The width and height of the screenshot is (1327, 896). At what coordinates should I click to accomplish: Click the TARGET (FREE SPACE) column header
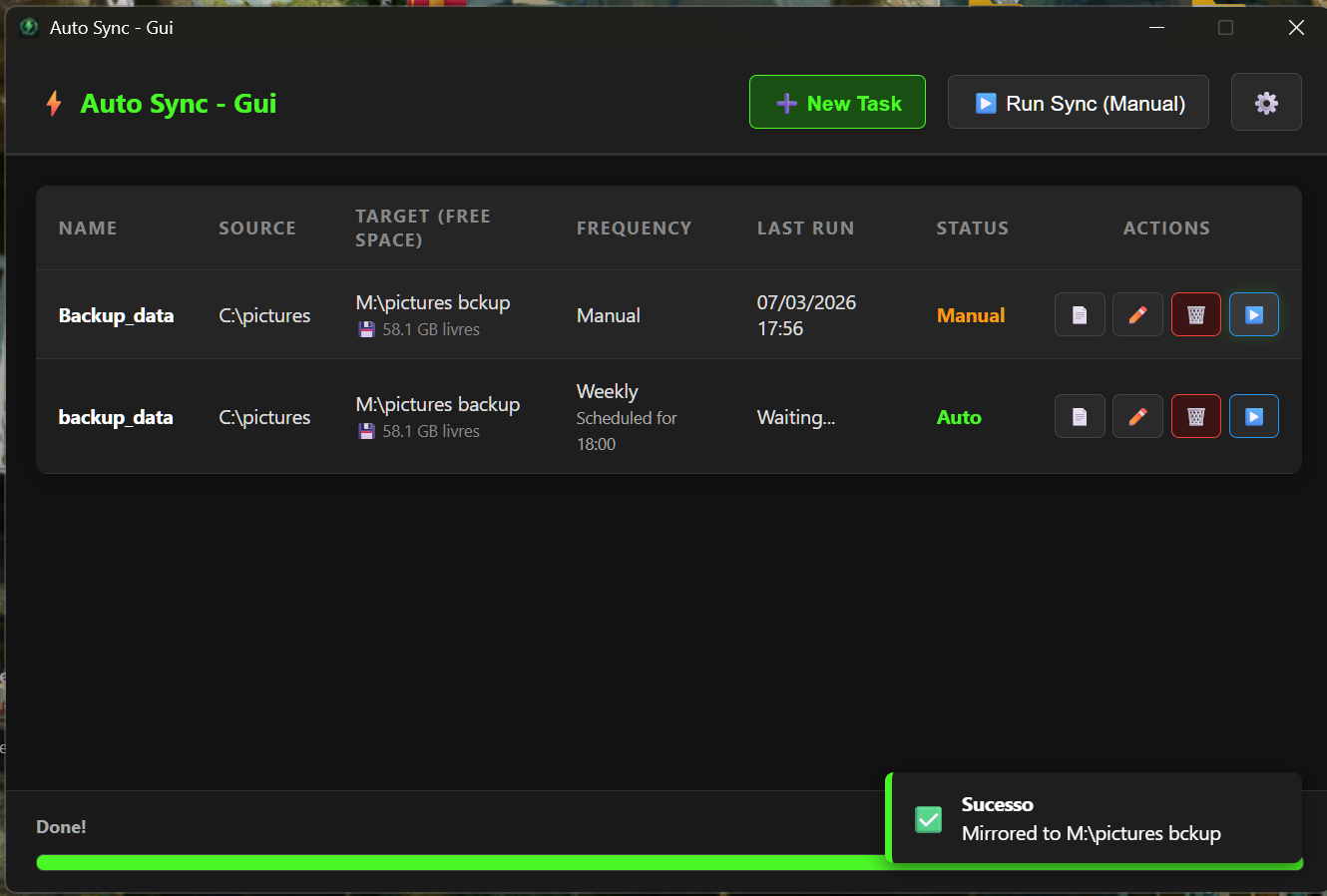click(x=423, y=228)
